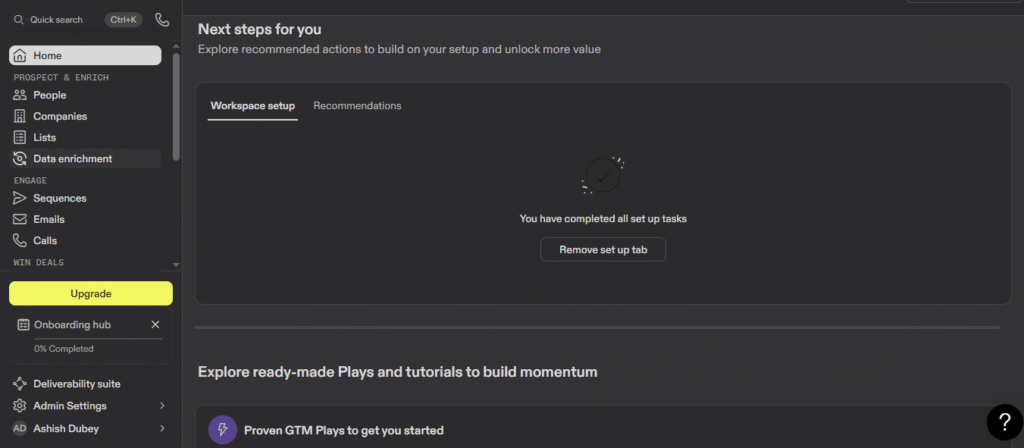Switch to the Recommendations tab
Viewport: 1024px width, 448px height.
357,106
